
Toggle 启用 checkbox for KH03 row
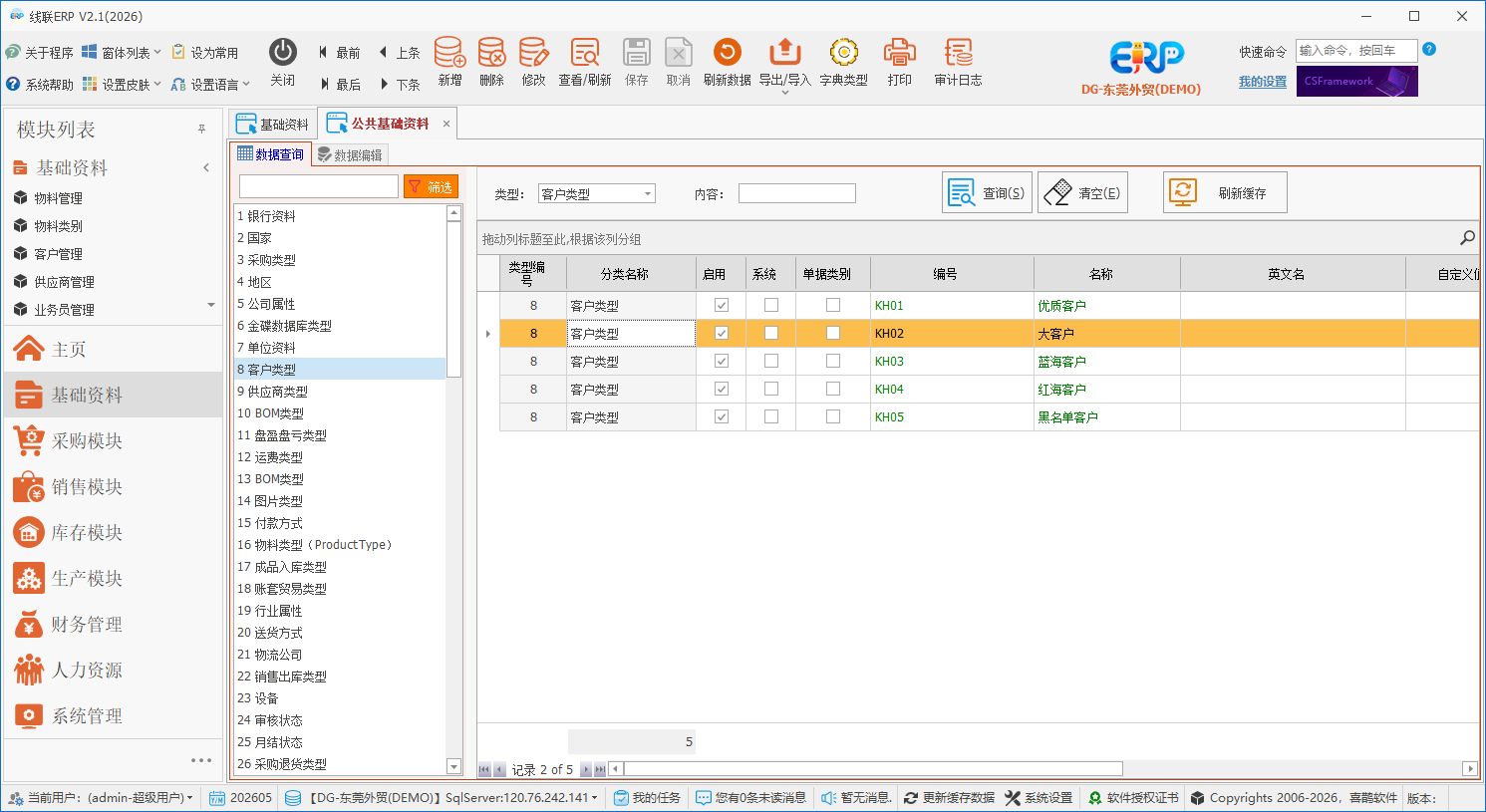[x=722, y=361]
